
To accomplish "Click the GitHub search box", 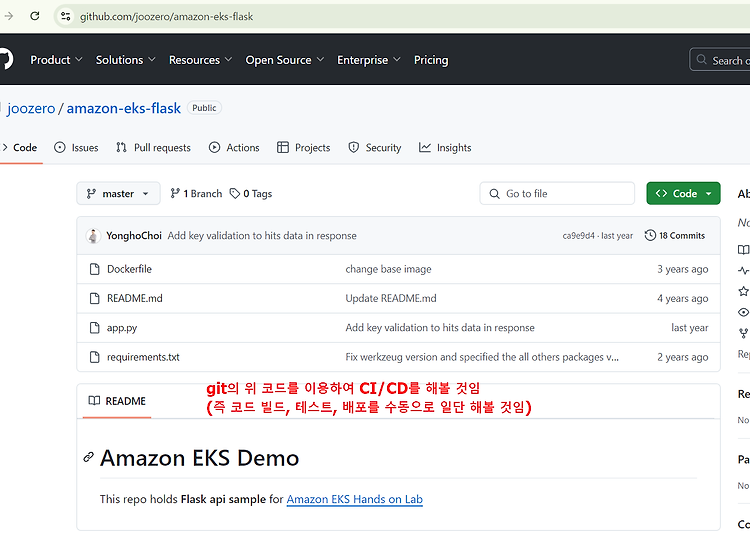I will (720, 60).
